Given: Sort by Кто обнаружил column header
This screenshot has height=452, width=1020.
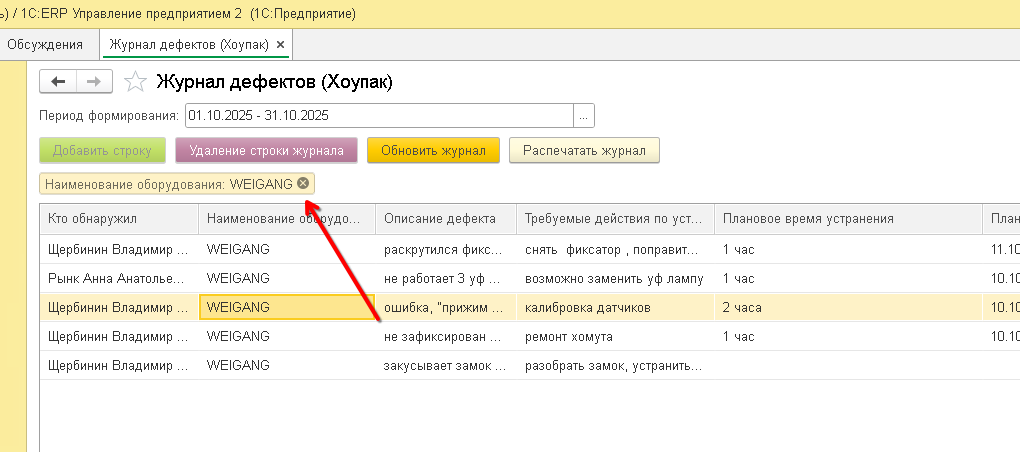Looking at the screenshot, I should (x=118, y=219).
